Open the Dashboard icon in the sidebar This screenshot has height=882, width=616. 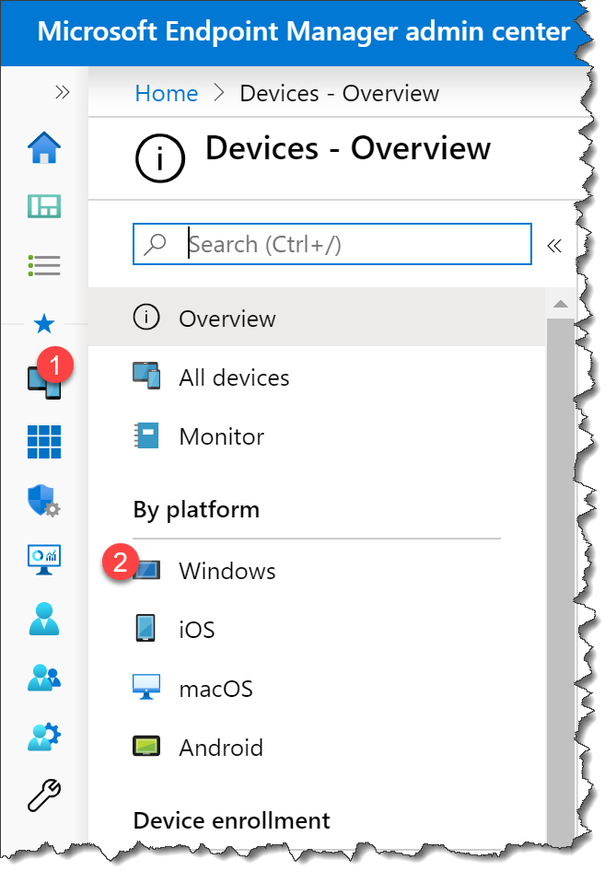[44, 206]
